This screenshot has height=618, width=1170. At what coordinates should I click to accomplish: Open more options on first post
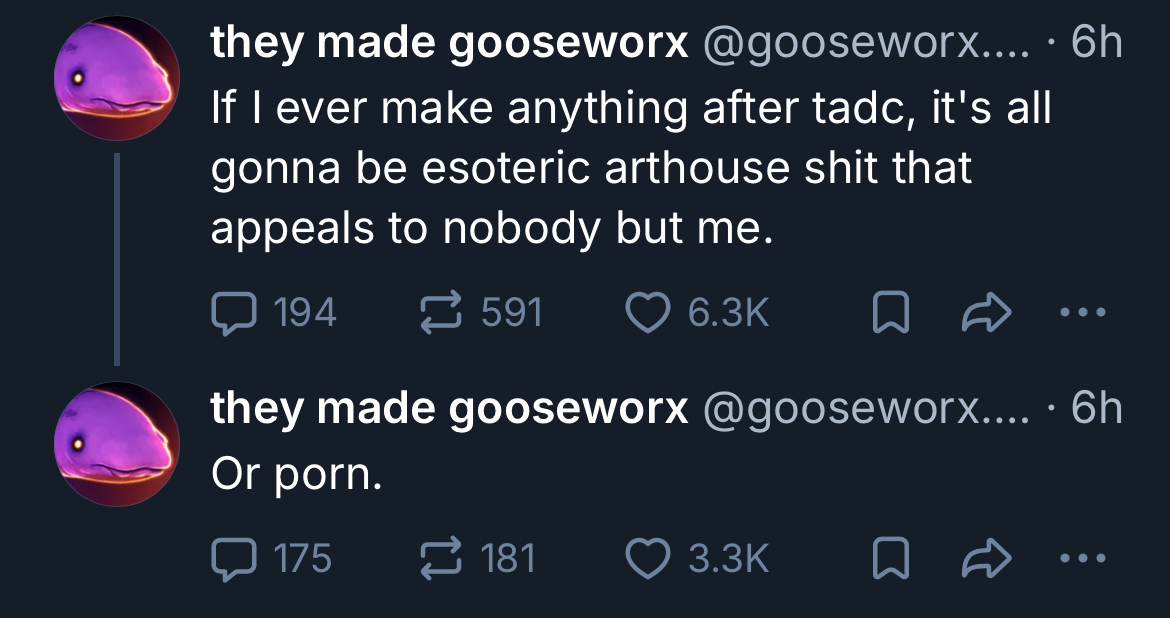1083,313
